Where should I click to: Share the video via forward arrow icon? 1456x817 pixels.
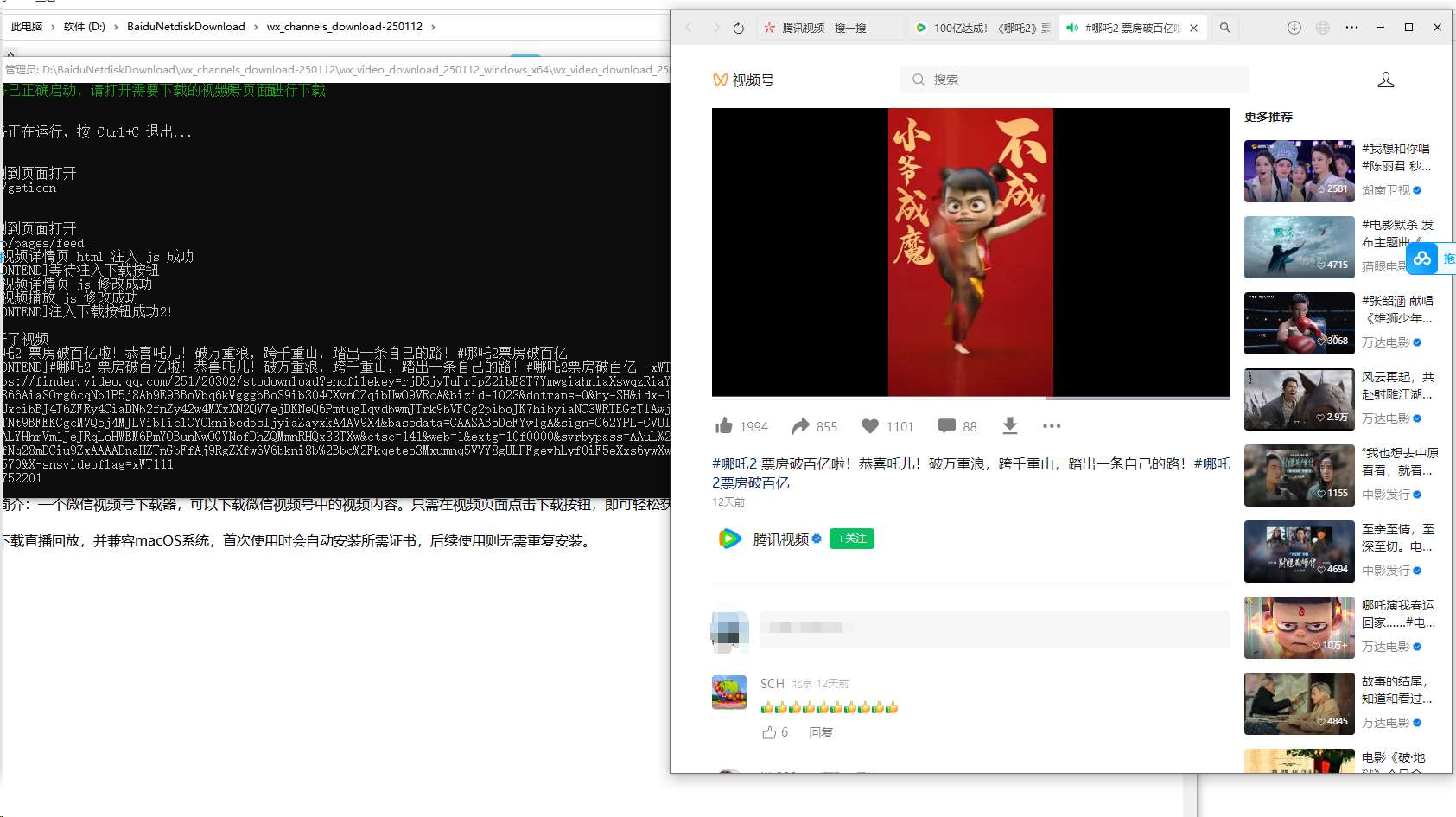pyautogui.click(x=800, y=425)
